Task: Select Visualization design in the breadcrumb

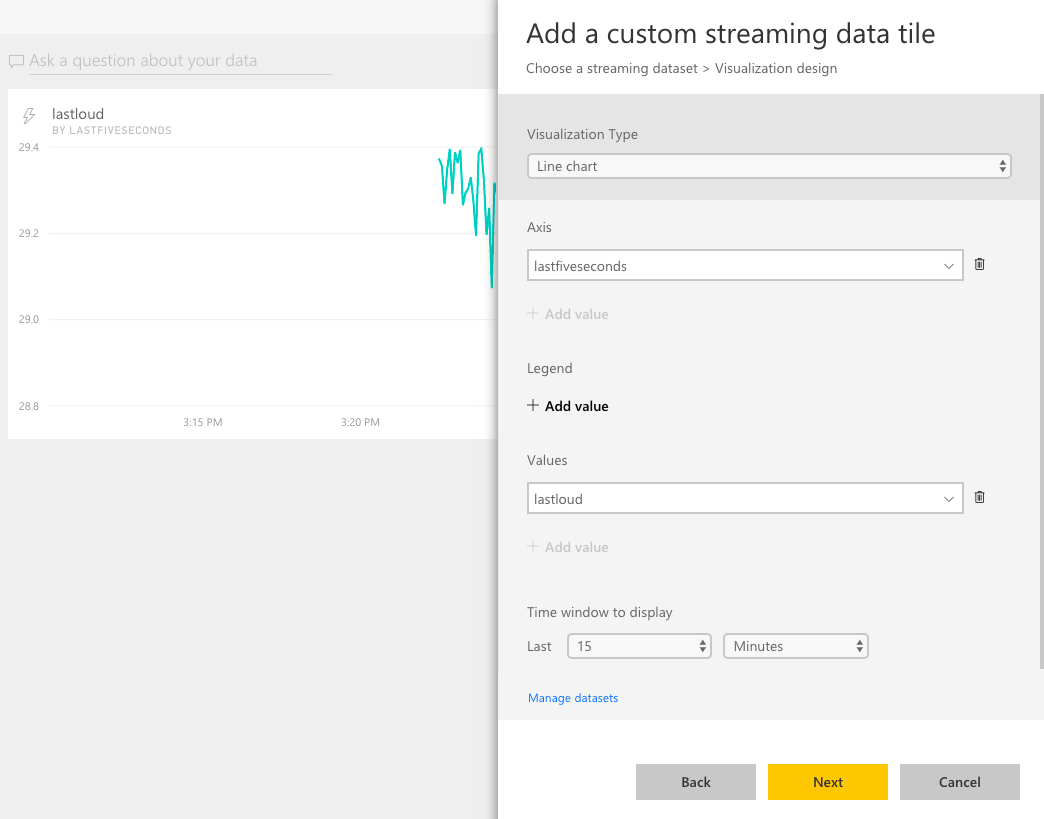Action: pos(775,68)
